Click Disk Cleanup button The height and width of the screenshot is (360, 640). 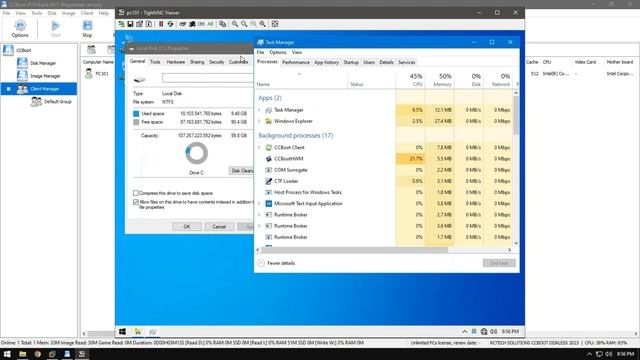click(242, 171)
